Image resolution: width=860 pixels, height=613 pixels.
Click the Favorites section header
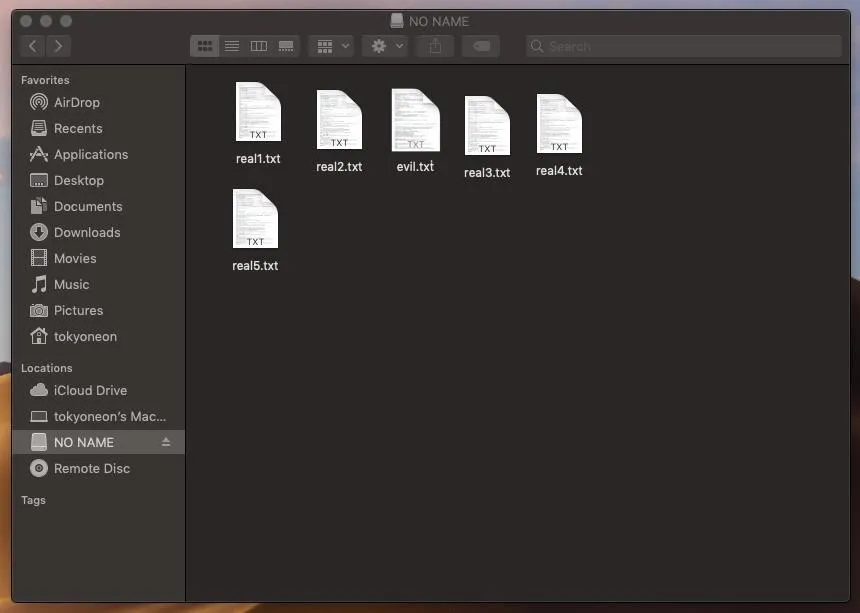46,80
